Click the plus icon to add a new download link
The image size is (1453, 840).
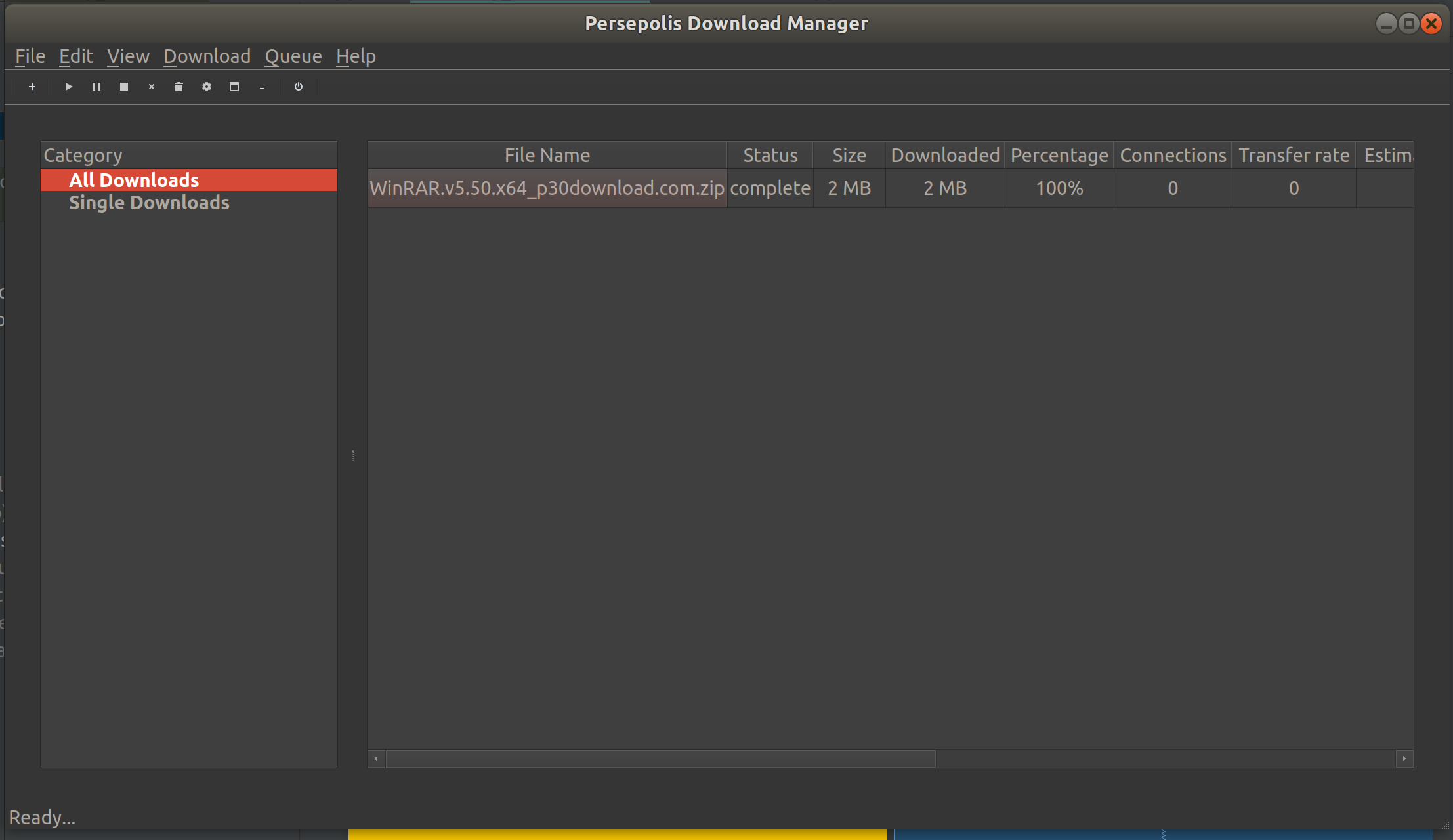(32, 87)
